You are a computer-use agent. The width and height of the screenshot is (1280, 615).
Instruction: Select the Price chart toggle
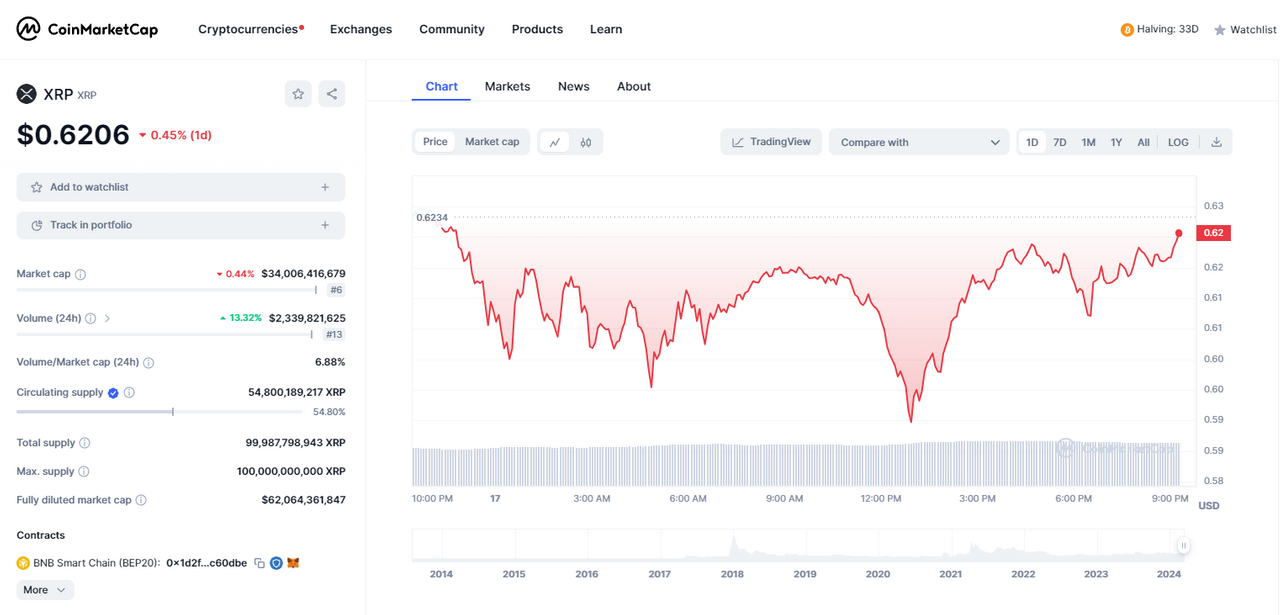(x=435, y=142)
